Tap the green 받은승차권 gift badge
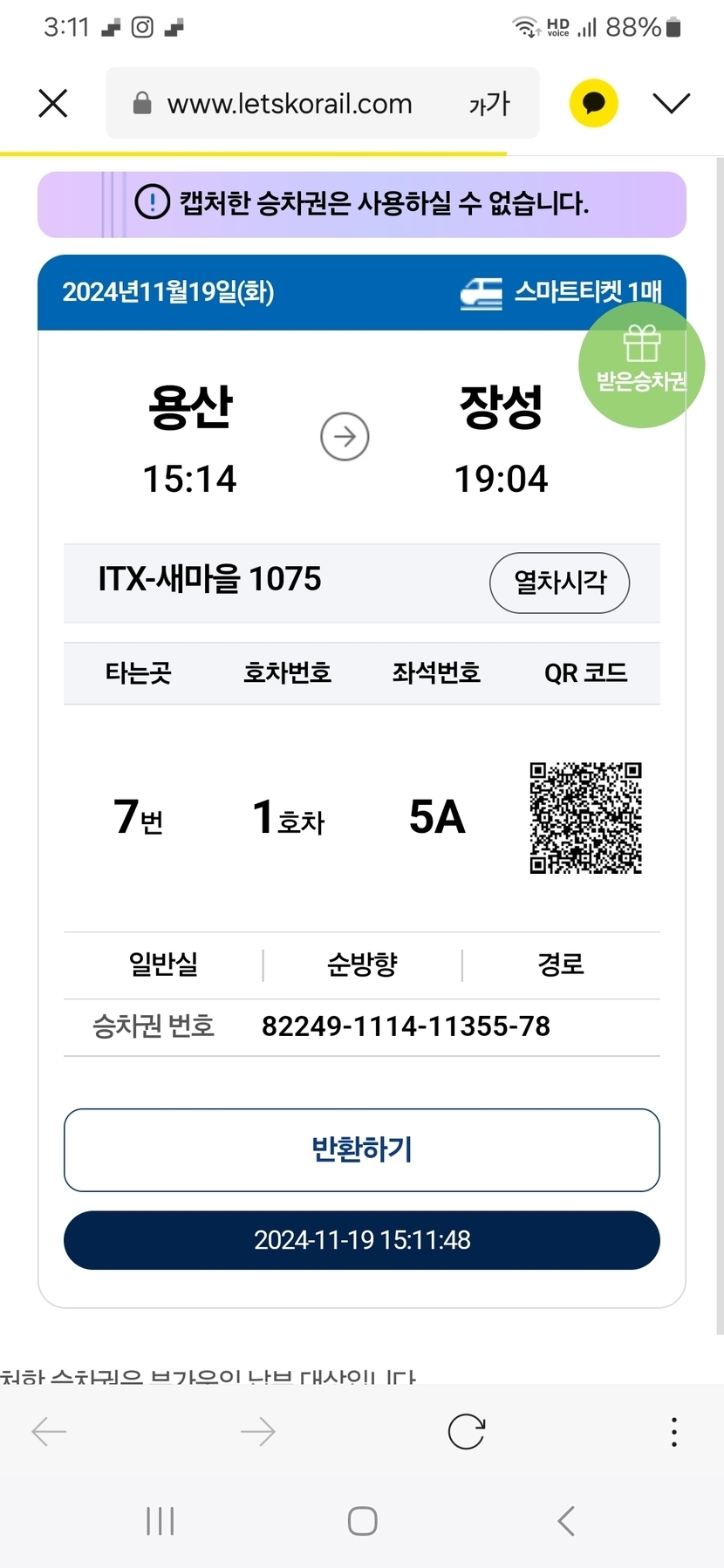 tap(642, 365)
